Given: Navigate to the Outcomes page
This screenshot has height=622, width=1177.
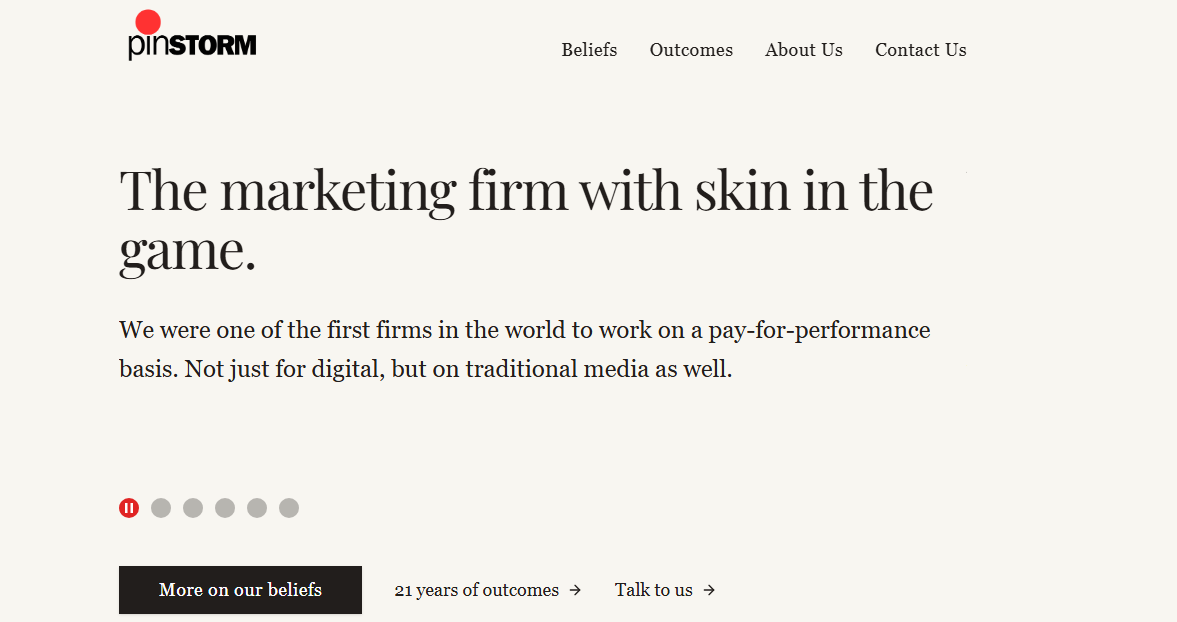Looking at the screenshot, I should (691, 50).
